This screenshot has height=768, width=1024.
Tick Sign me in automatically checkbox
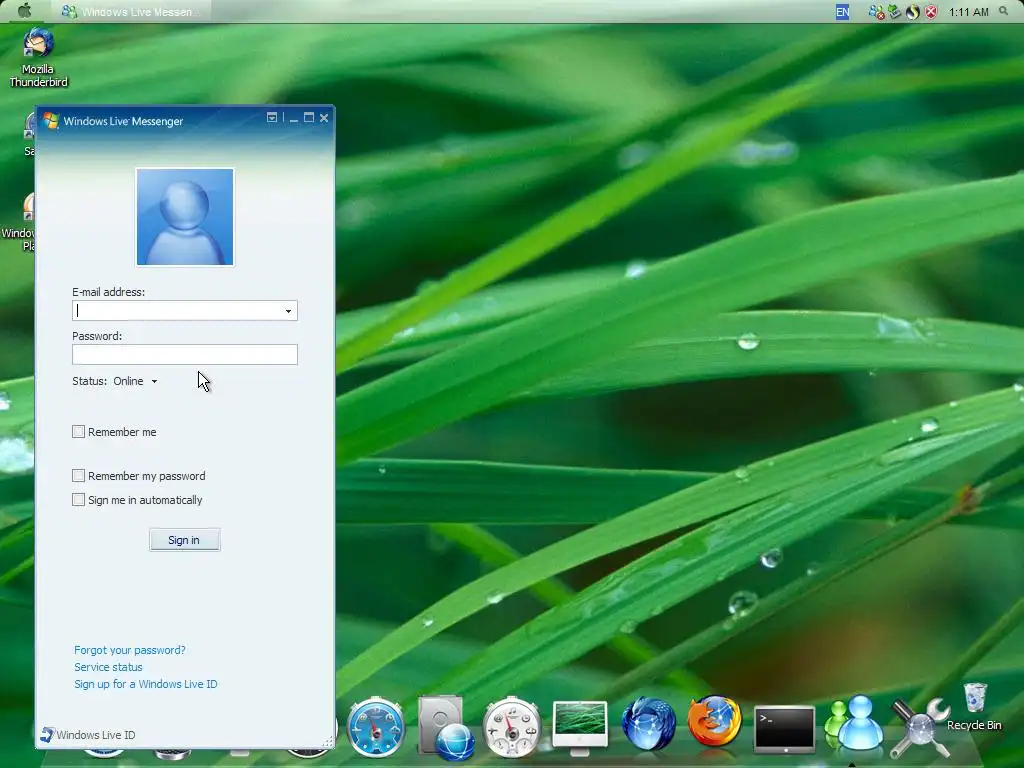tap(78, 500)
